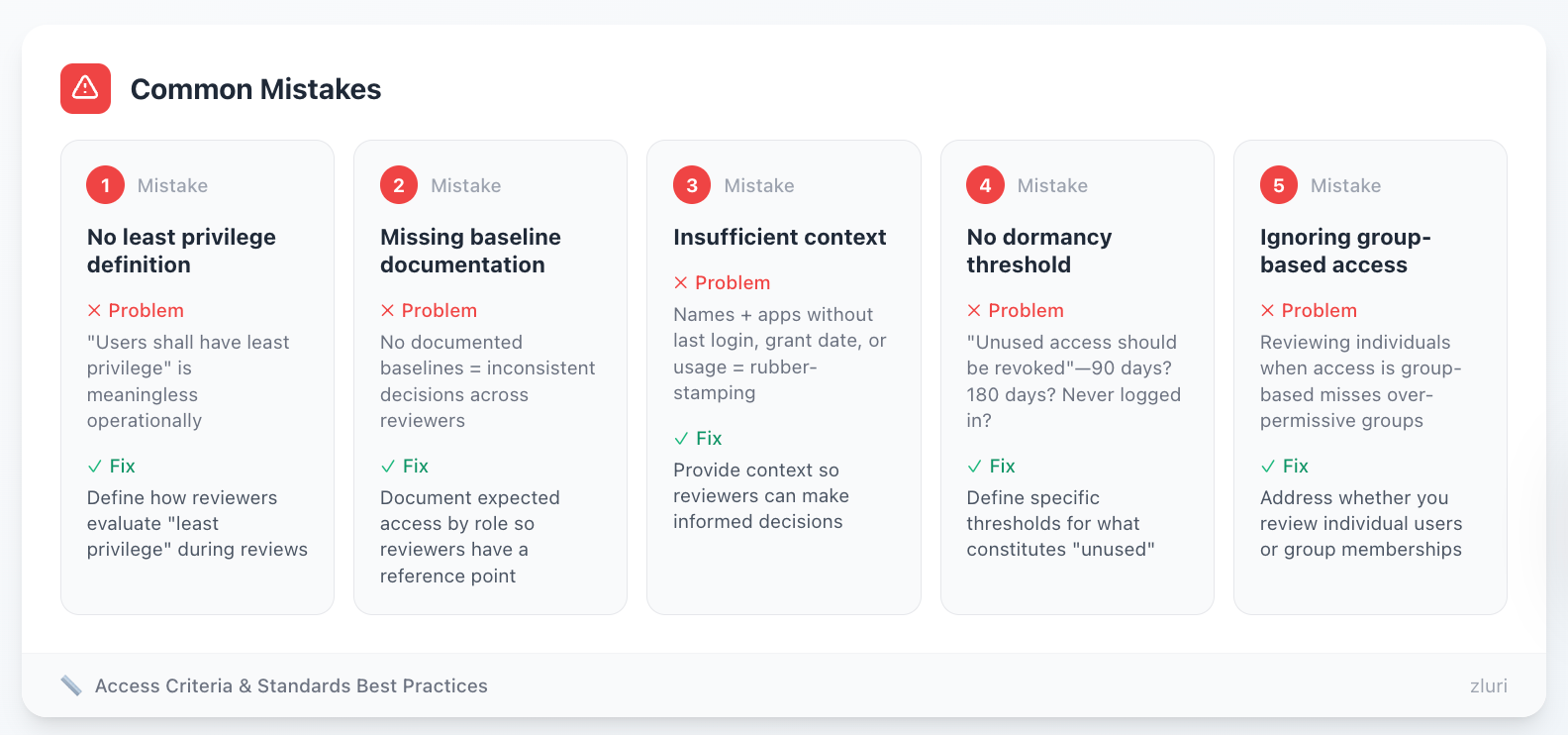Click the No least privilege definition title
This screenshot has height=735, width=1568.
(181, 251)
